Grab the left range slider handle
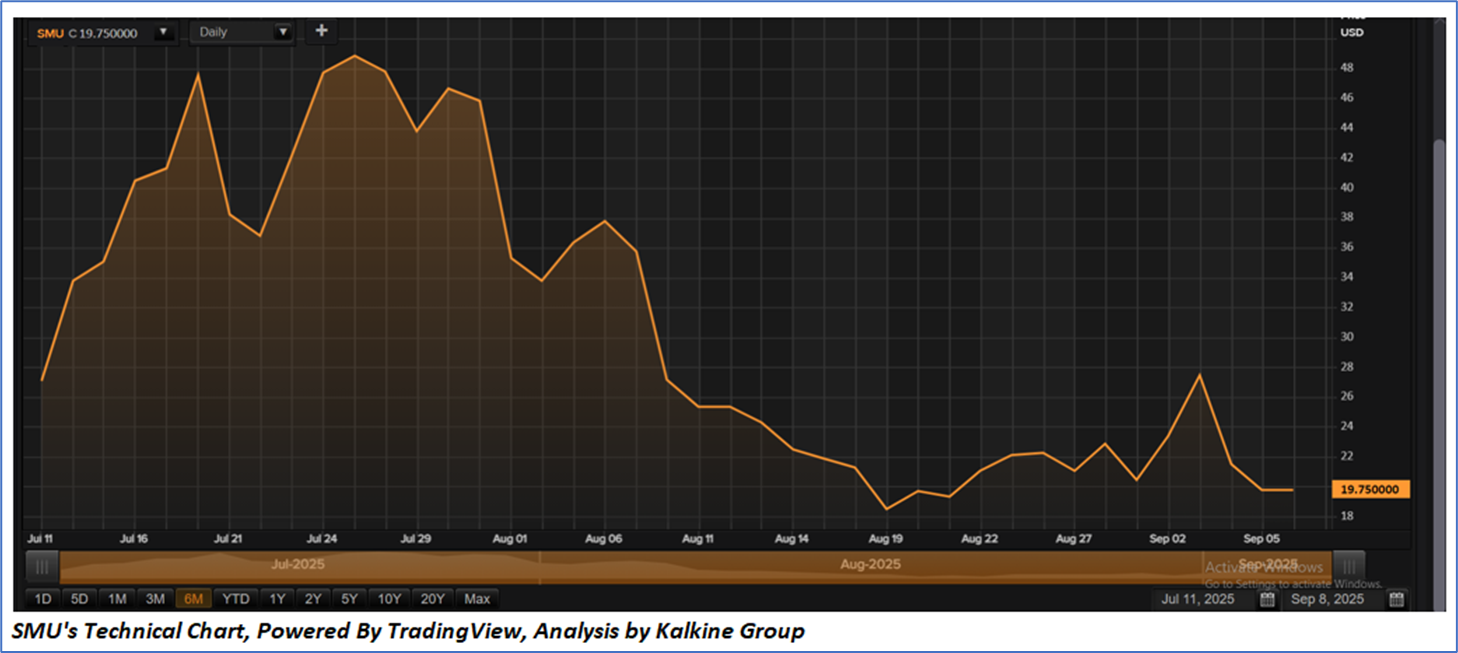Image resolution: width=1458 pixels, height=653 pixels. 42,567
